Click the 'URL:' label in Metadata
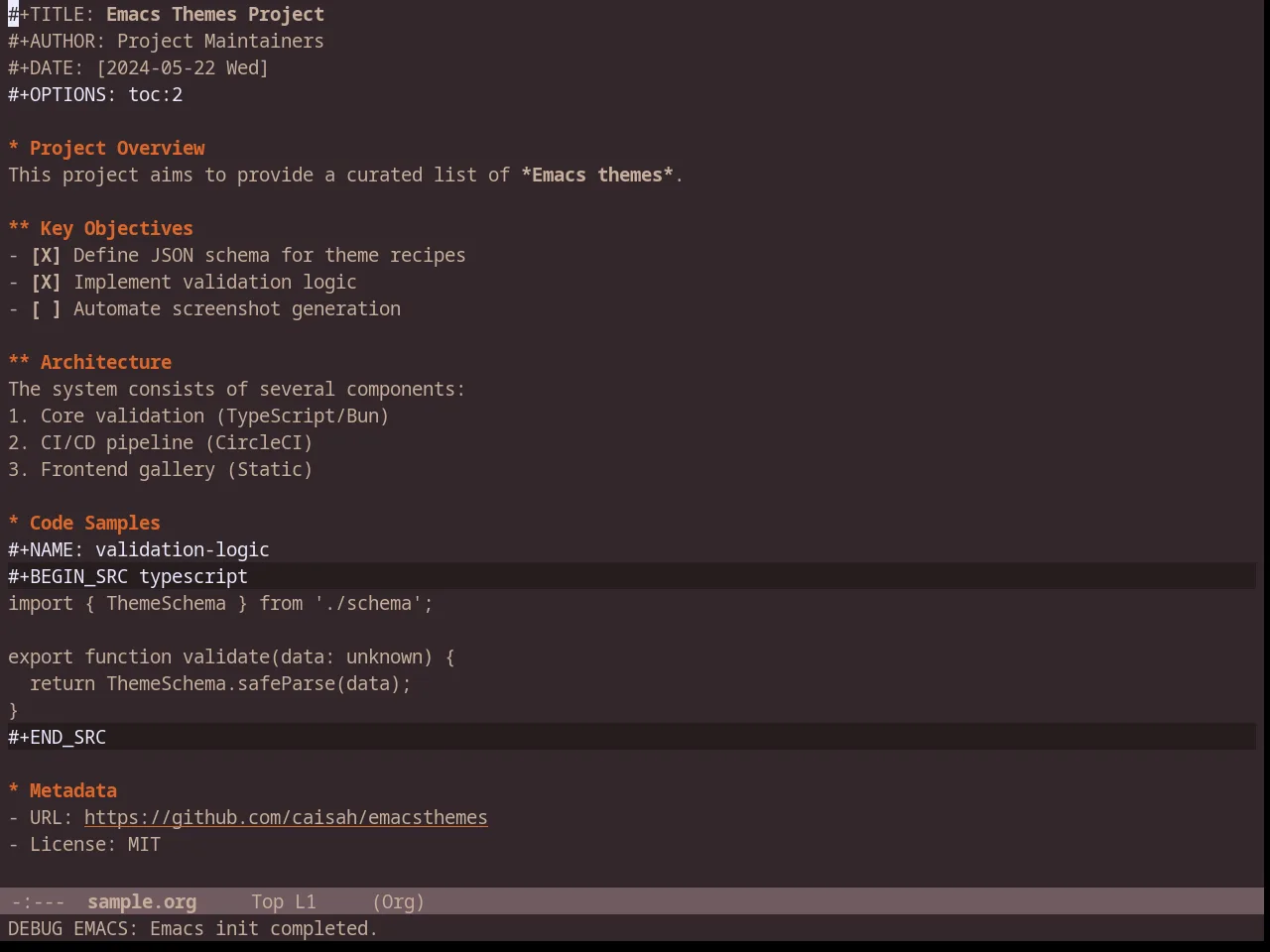The height and width of the screenshot is (952, 1270). 52,817
